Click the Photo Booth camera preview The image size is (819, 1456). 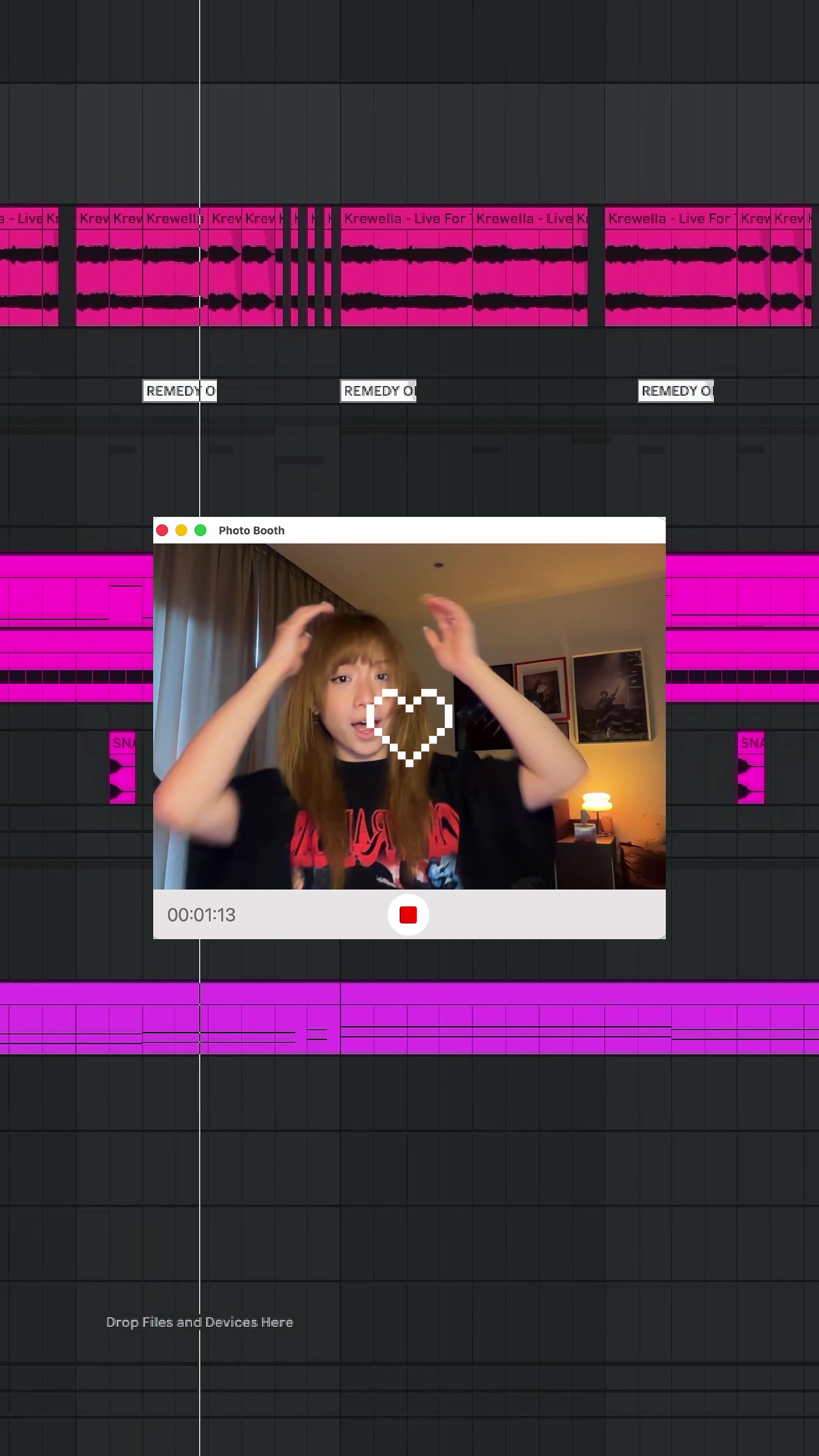[x=409, y=716]
